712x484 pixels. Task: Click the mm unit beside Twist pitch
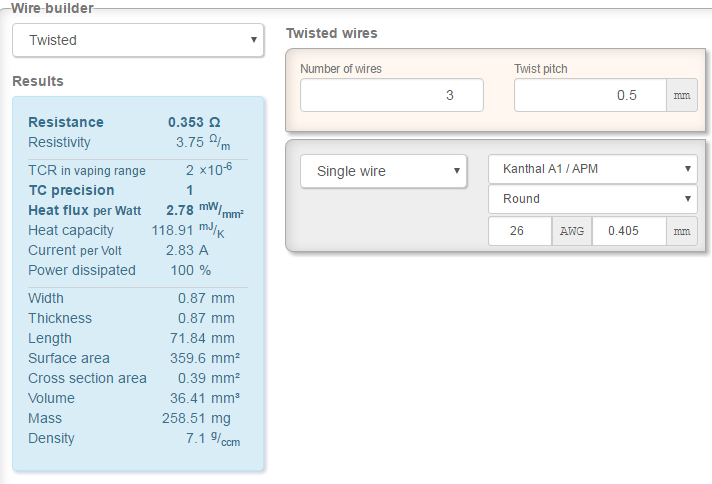(x=682, y=96)
